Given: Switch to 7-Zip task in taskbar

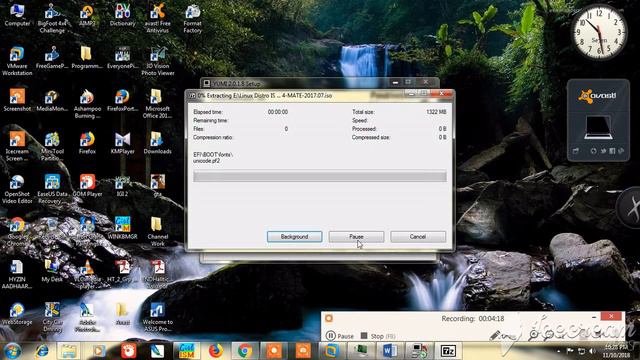Looking at the screenshot, I should 448,351.
